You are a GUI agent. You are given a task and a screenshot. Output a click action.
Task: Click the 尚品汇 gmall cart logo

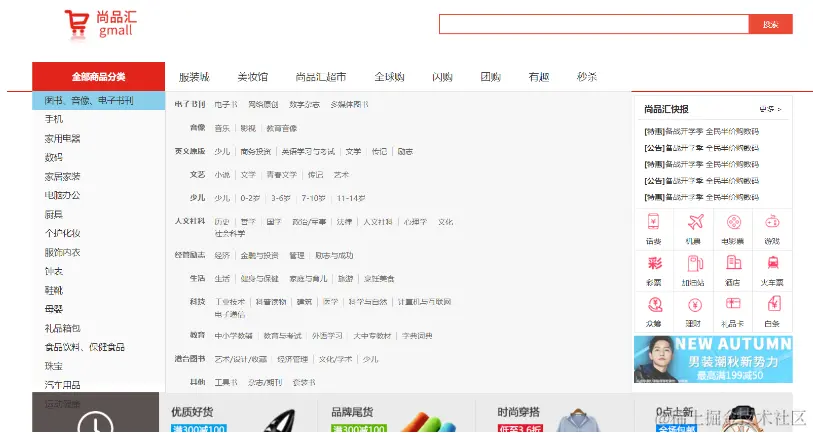pyautogui.click(x=101, y=24)
